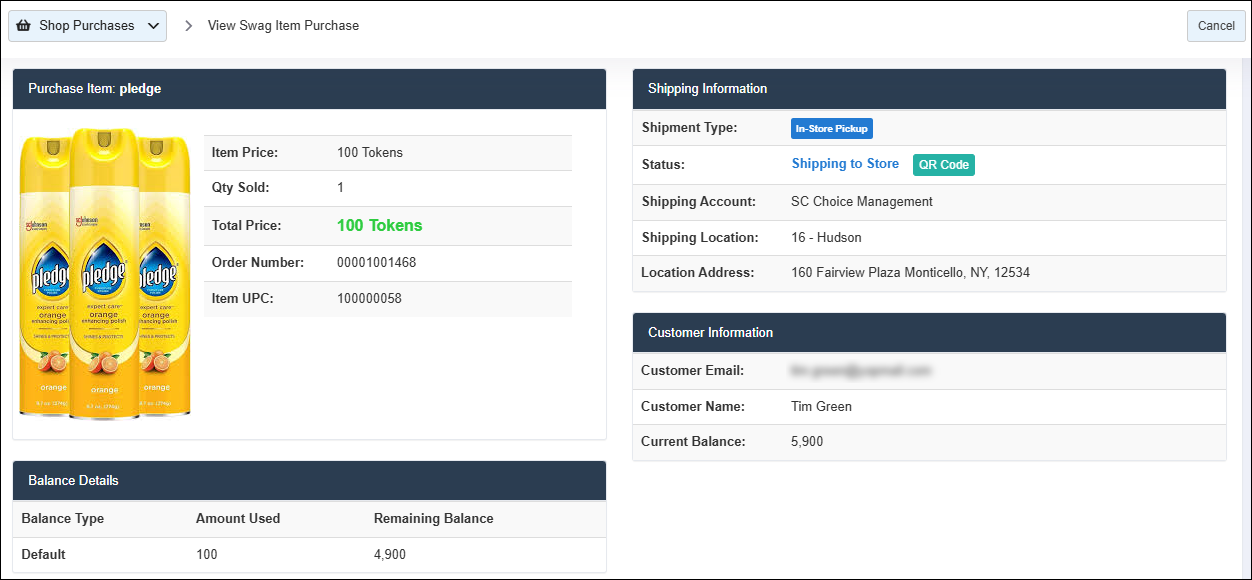Click the Cancel button

point(1216,26)
